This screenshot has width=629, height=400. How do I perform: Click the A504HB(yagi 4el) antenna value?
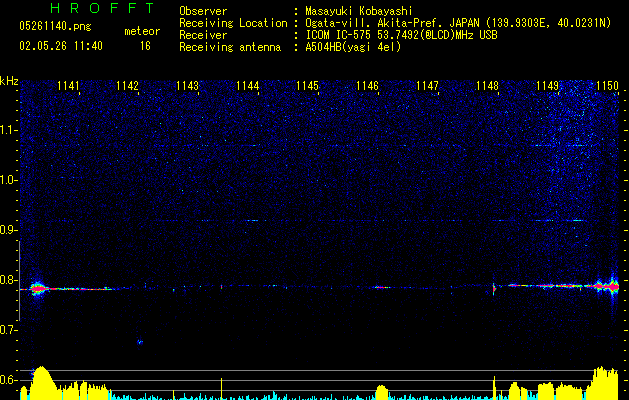click(353, 47)
